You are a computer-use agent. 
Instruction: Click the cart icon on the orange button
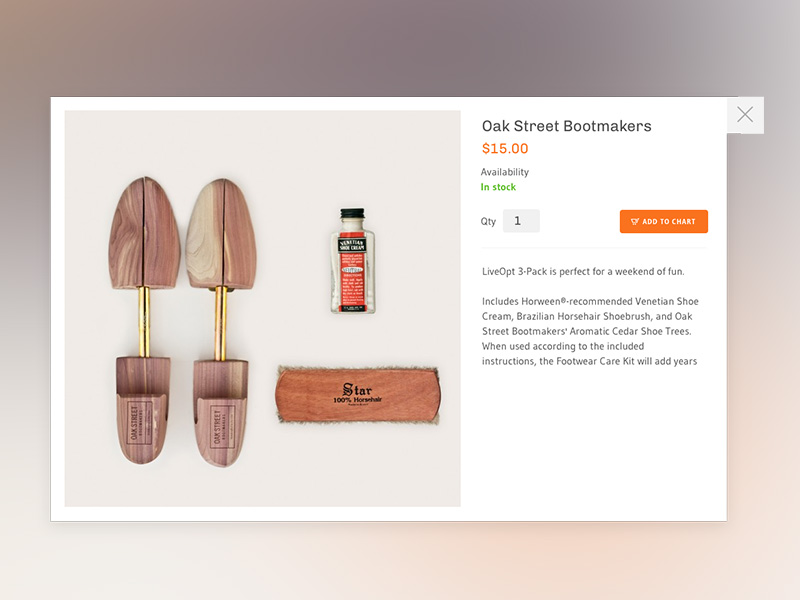tap(635, 221)
